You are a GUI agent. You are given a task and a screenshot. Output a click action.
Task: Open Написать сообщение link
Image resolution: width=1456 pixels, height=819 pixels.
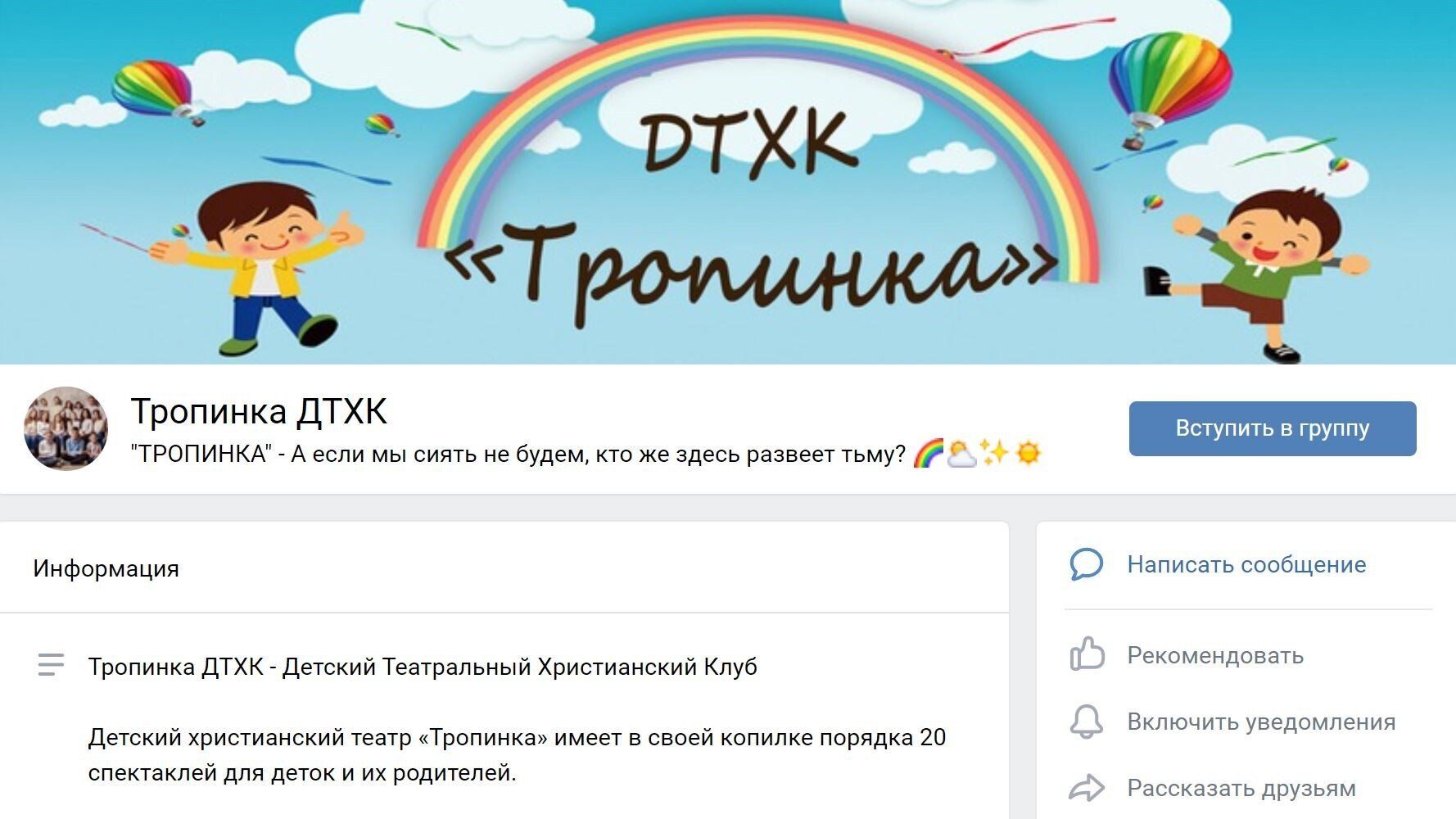[x=1246, y=564]
